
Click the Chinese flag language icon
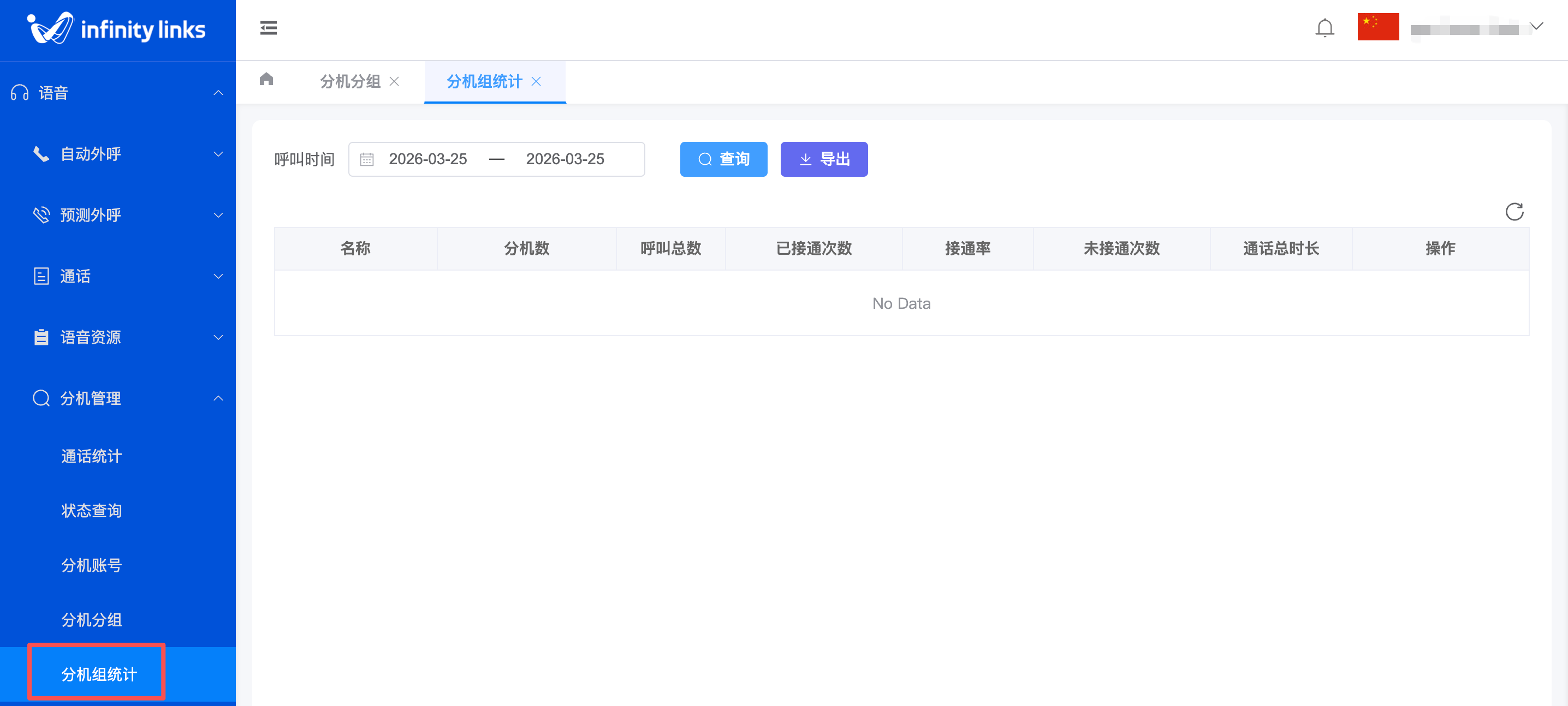coord(1377,27)
